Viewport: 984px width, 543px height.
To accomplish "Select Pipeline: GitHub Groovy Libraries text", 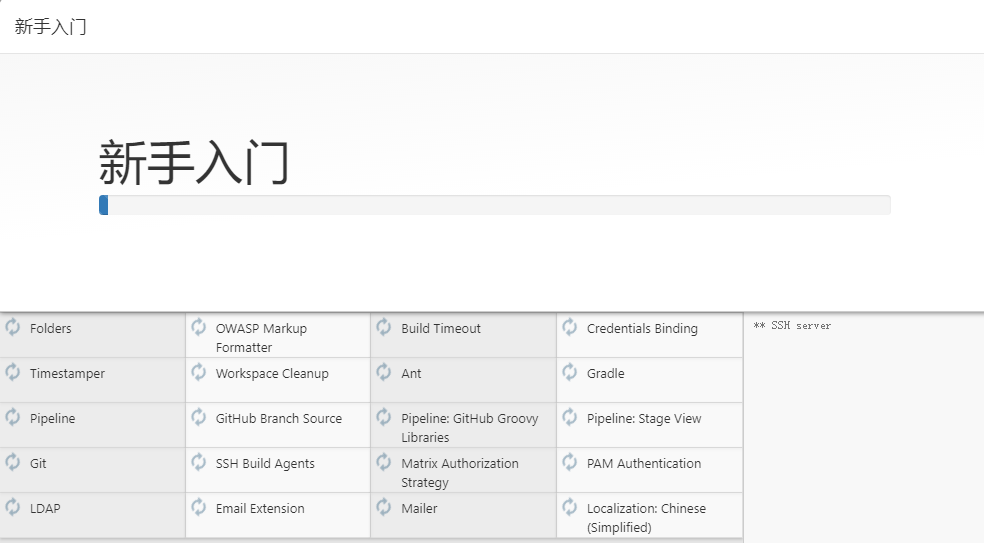I will 469,427.
